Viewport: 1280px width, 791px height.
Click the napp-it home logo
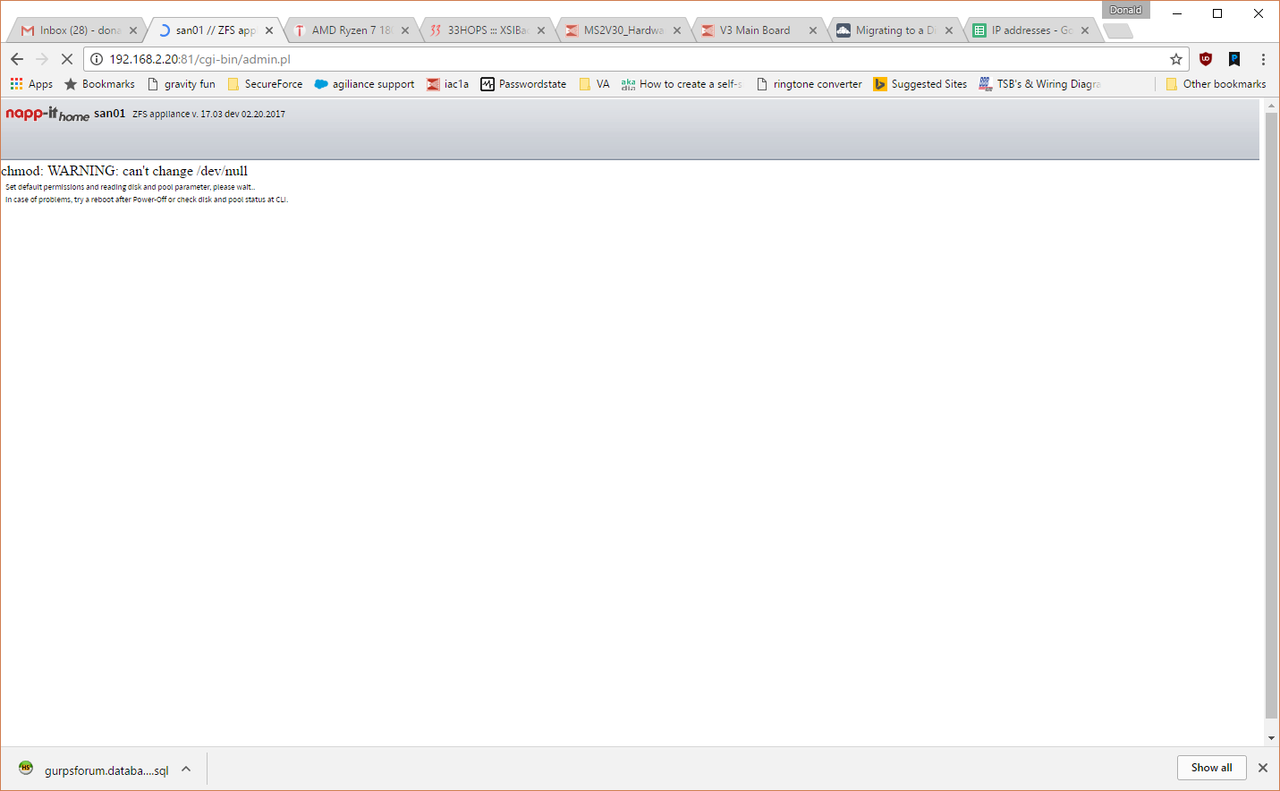coord(47,114)
